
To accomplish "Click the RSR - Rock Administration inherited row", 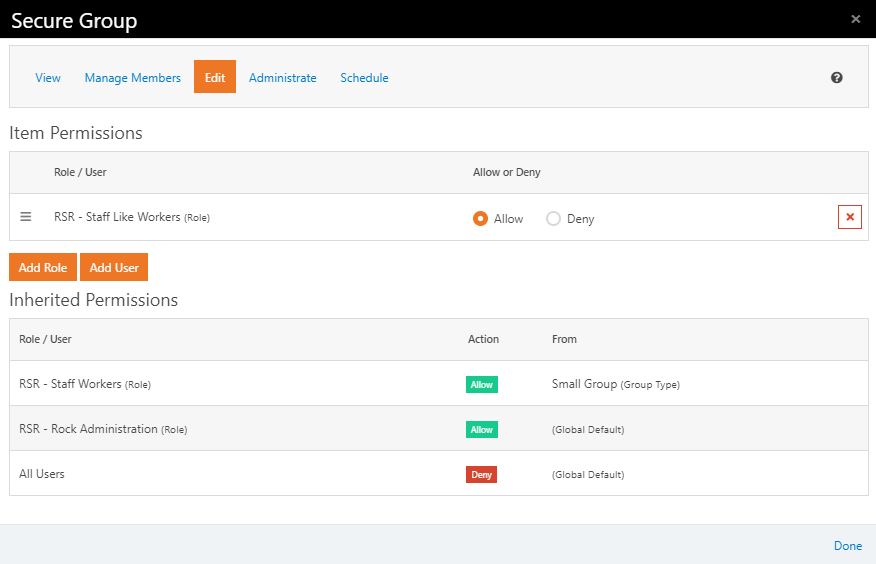I will (439, 429).
